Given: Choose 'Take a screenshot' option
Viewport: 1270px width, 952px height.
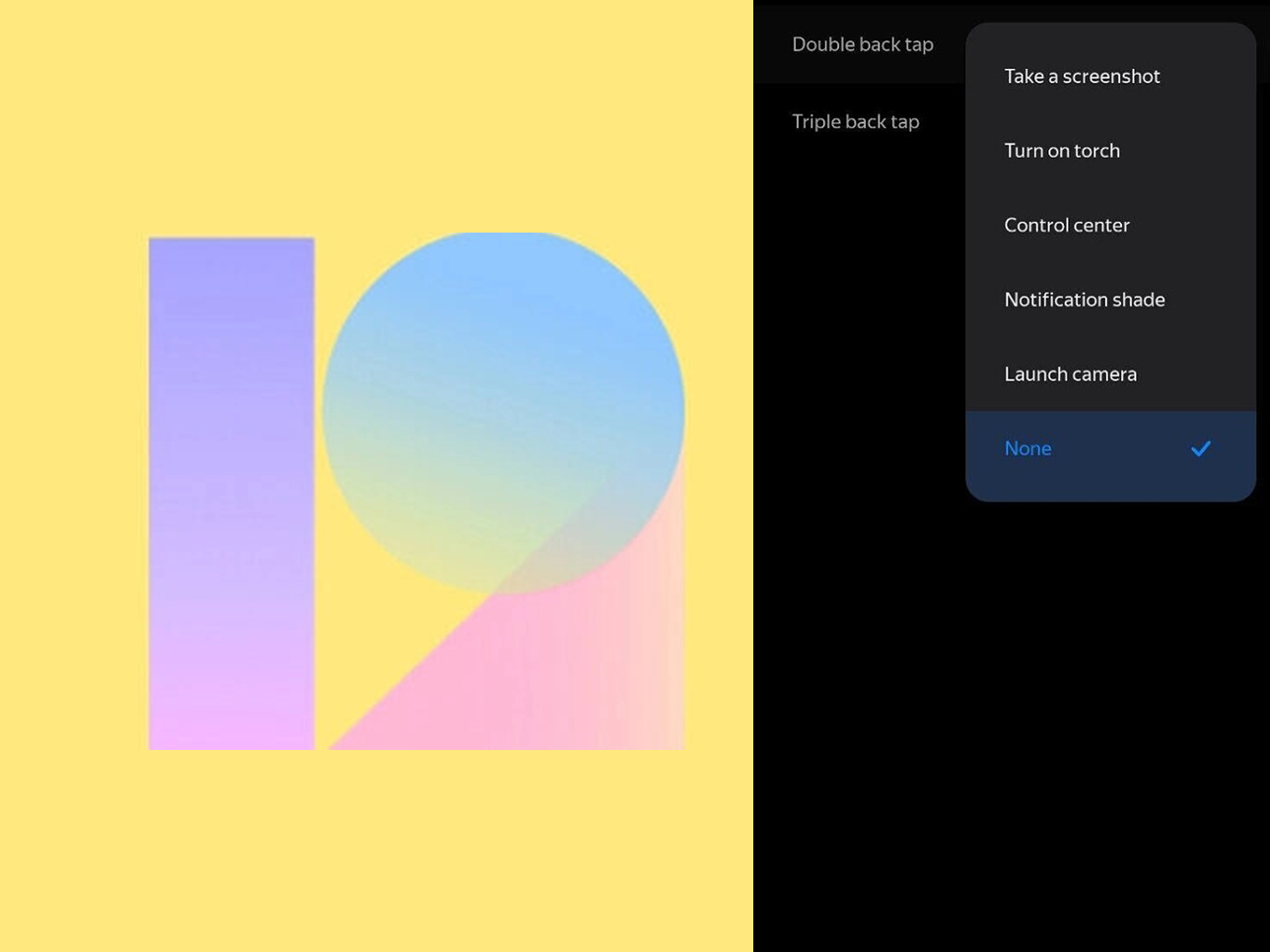Looking at the screenshot, I should [1110, 76].
